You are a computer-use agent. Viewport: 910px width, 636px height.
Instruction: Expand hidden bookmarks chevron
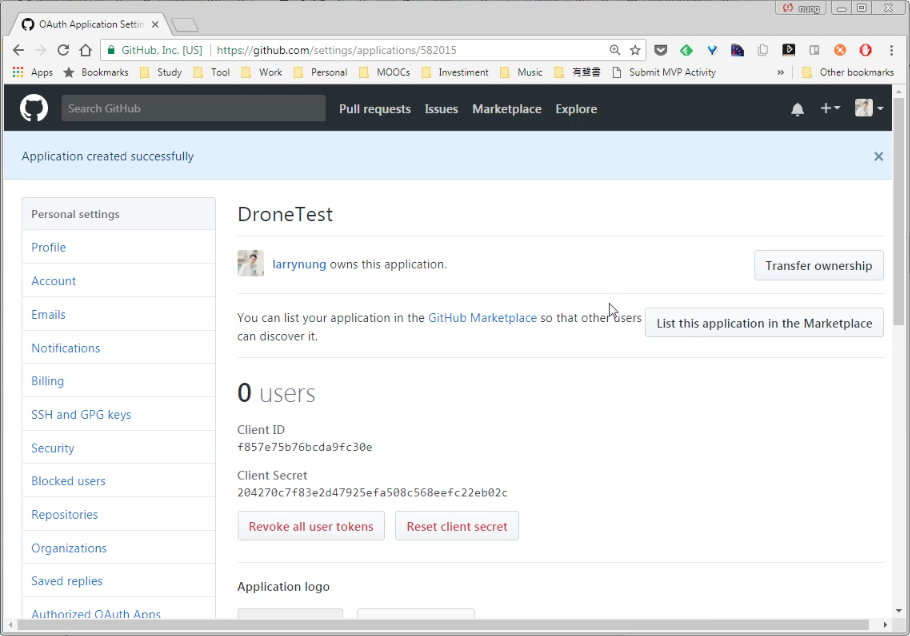(781, 72)
